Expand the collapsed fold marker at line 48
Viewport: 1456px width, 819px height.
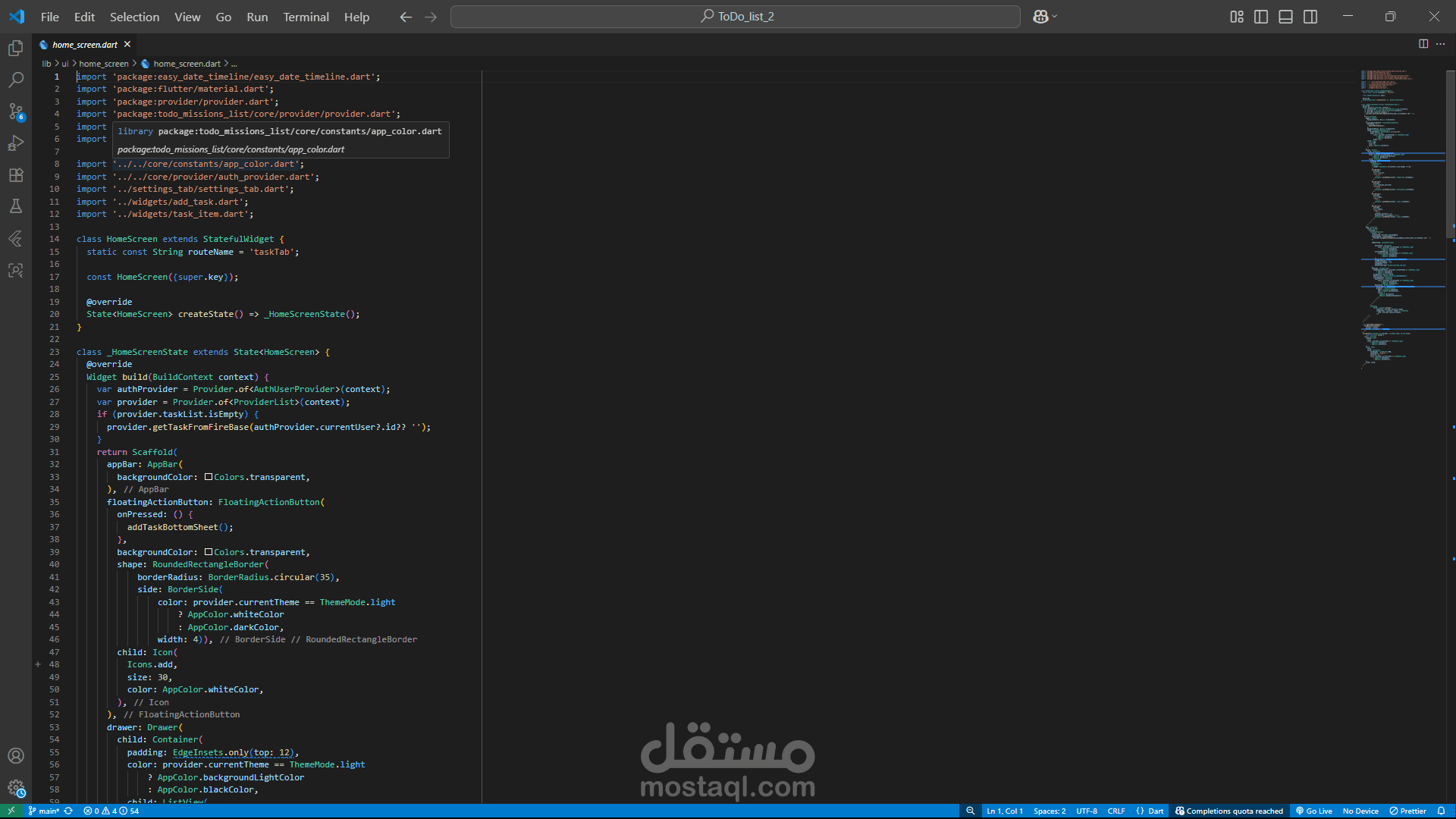coord(38,664)
